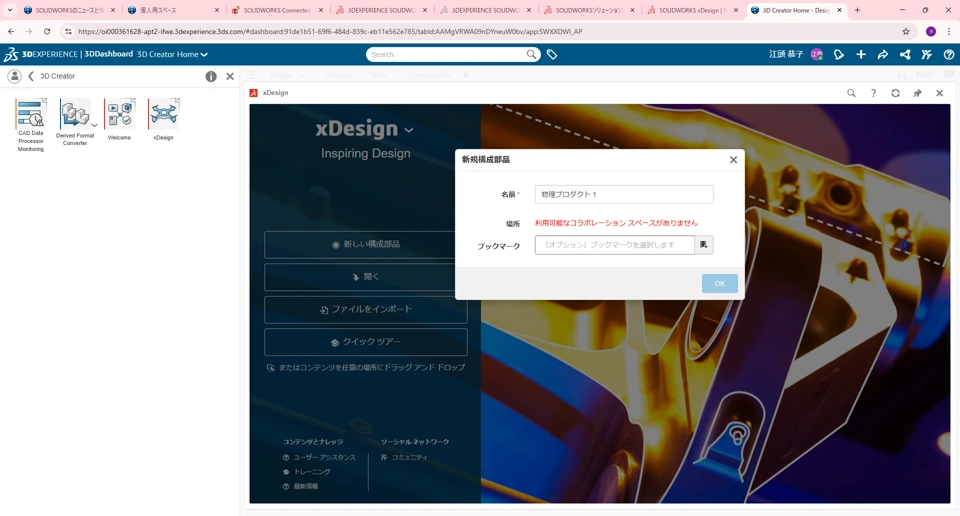960x516 pixels.
Task: Click the ブックマーク selection field
Action: pyautogui.click(x=615, y=245)
